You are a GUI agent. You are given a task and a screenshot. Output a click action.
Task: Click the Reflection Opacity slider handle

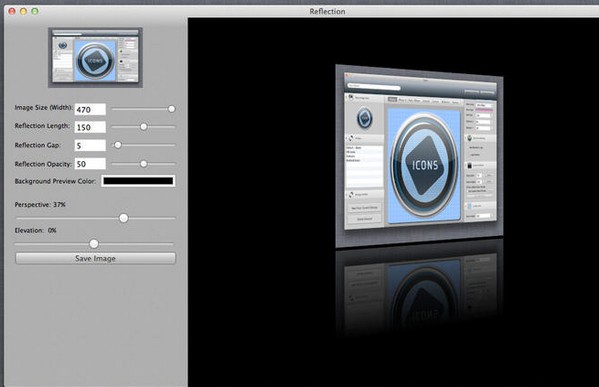coord(144,164)
